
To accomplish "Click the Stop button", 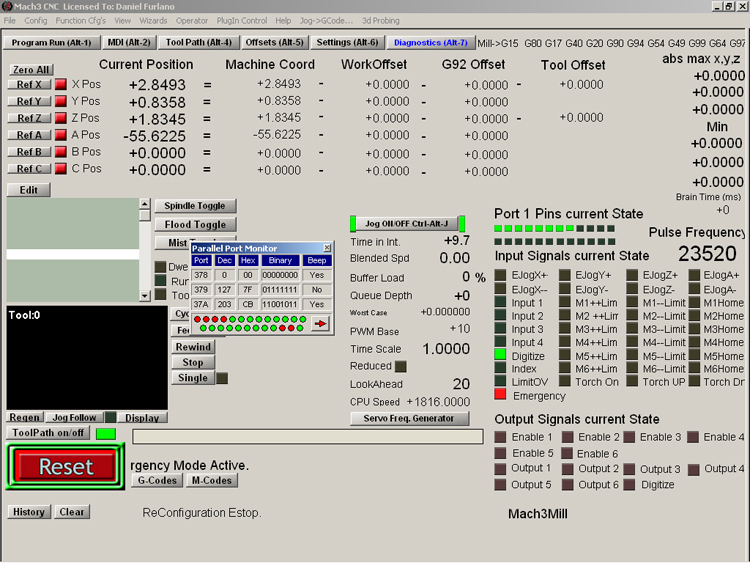I will [x=193, y=363].
